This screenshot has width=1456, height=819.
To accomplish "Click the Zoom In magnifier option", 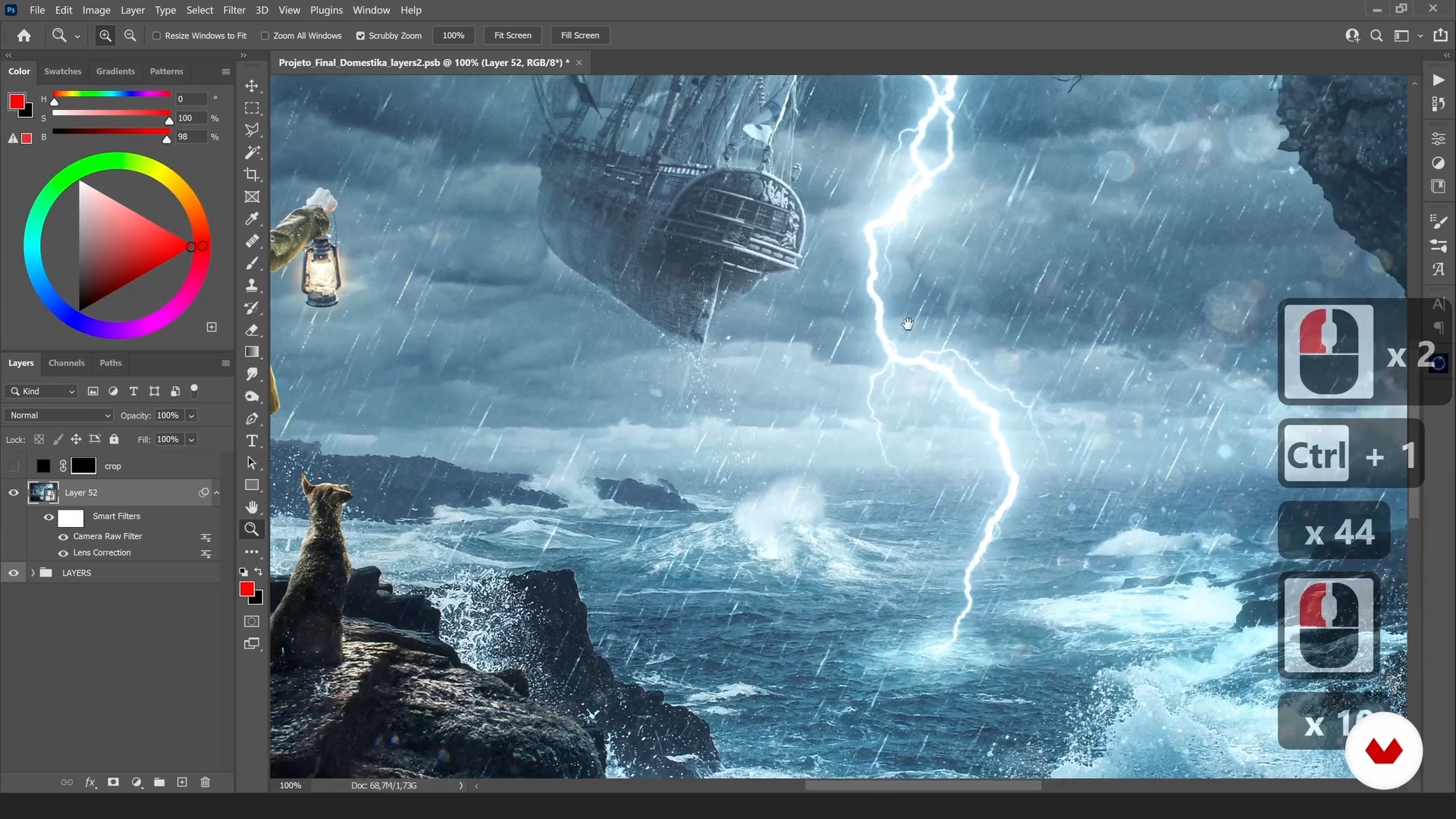I will coord(105,36).
